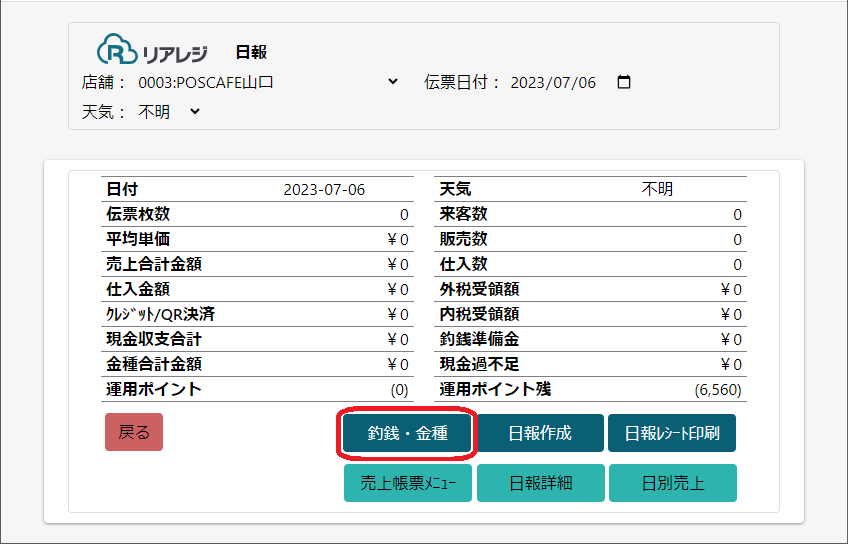
Task: Select the date value 2023-07-06 in table
Action: (324, 190)
